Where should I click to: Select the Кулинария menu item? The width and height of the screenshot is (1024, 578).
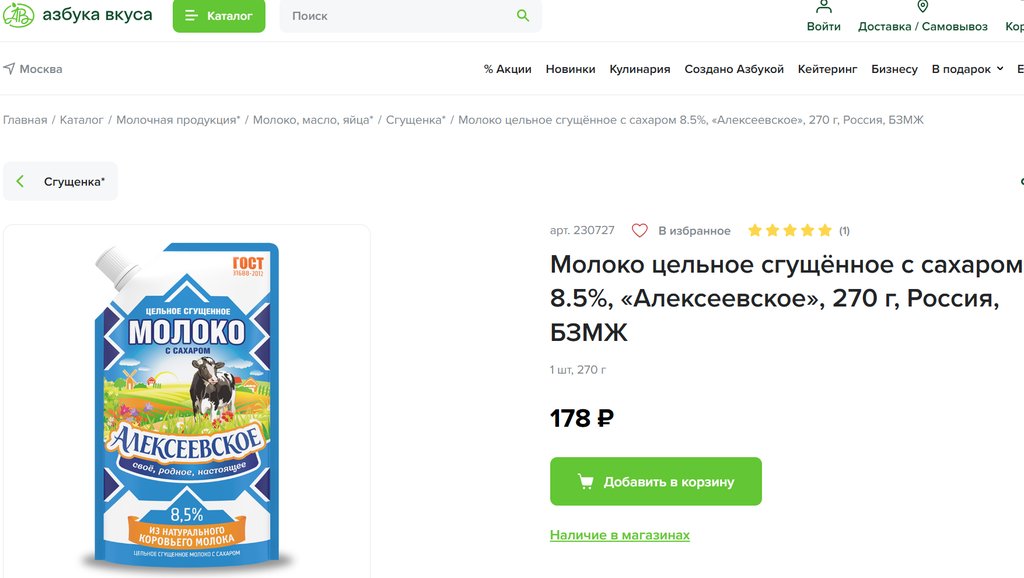[x=639, y=69]
